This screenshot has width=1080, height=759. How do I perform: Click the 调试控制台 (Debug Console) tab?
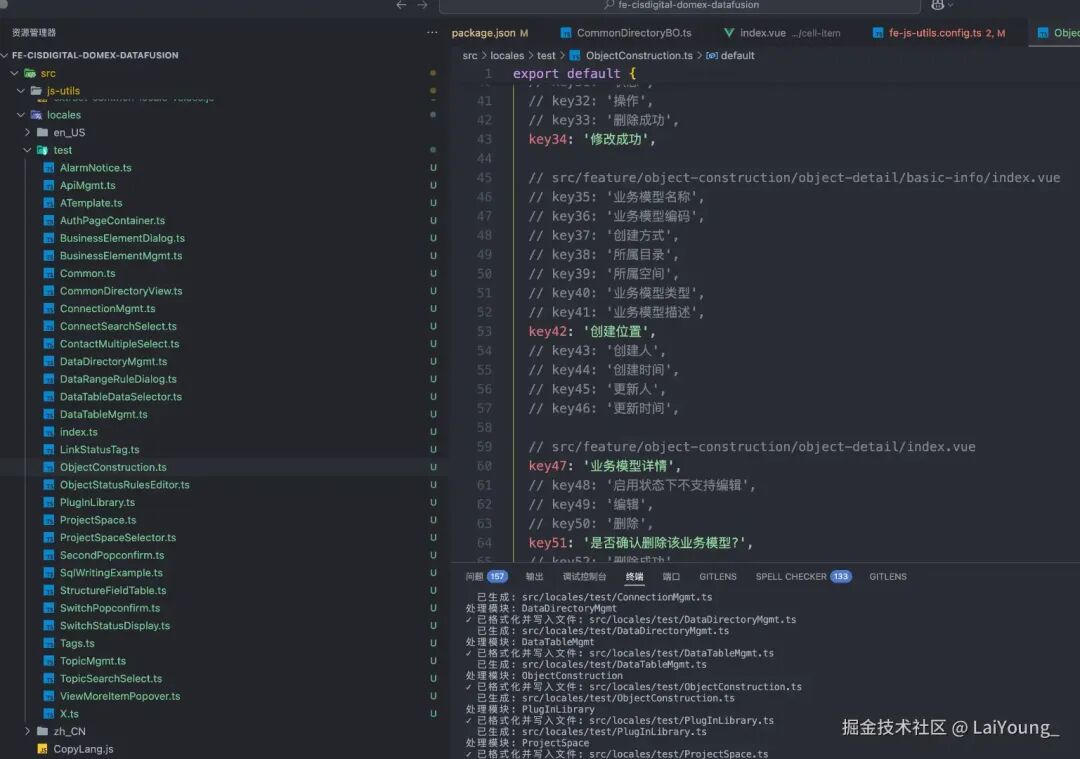click(584, 576)
